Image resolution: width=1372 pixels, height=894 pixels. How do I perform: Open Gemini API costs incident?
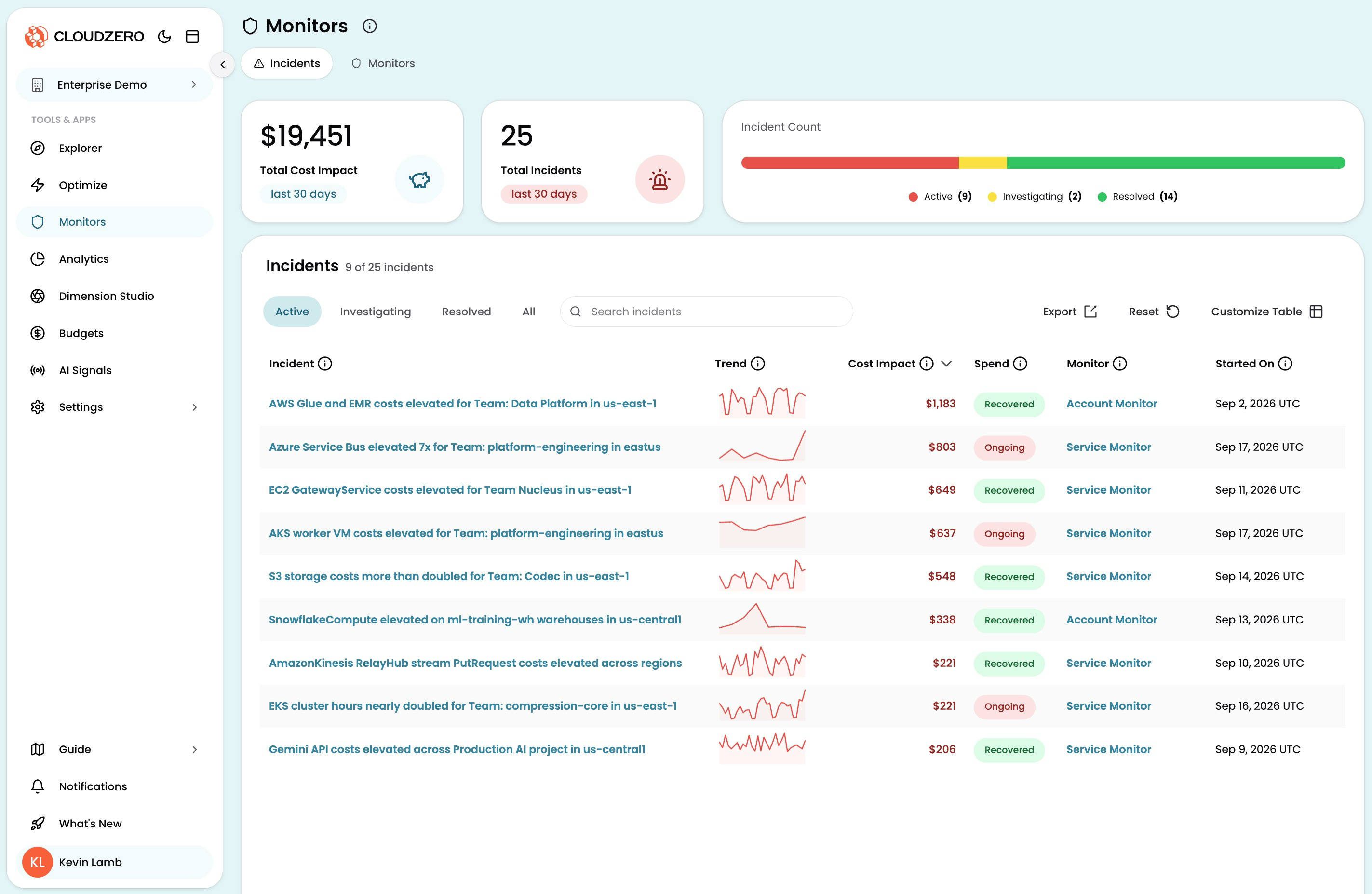click(x=457, y=749)
